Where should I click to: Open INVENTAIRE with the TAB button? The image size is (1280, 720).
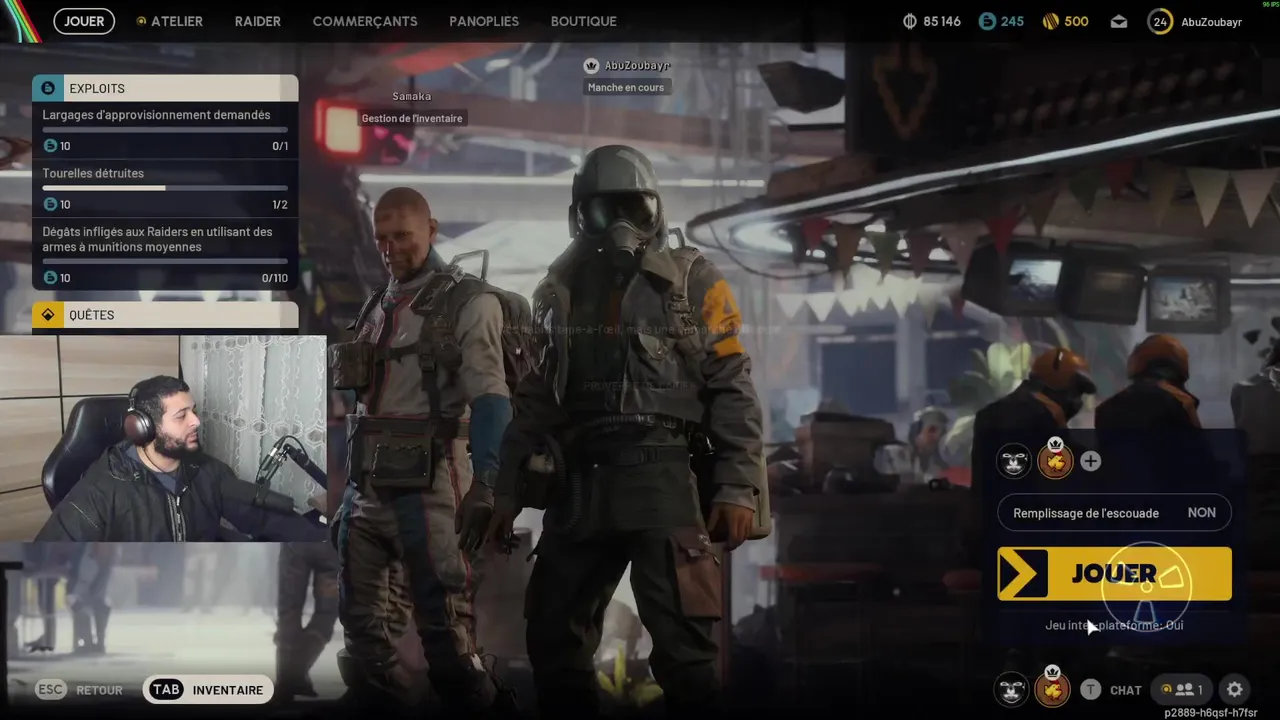(208, 690)
